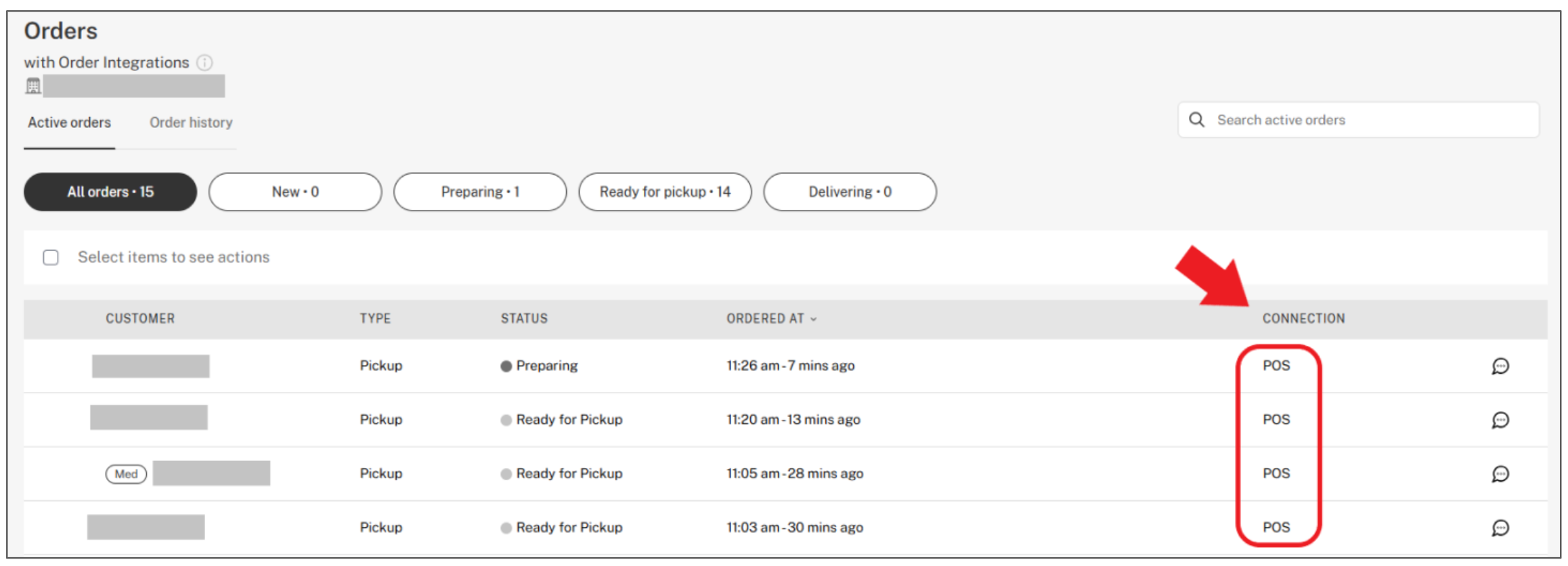Click the Connection column header
The width and height of the screenshot is (1568, 566).
point(1303,319)
